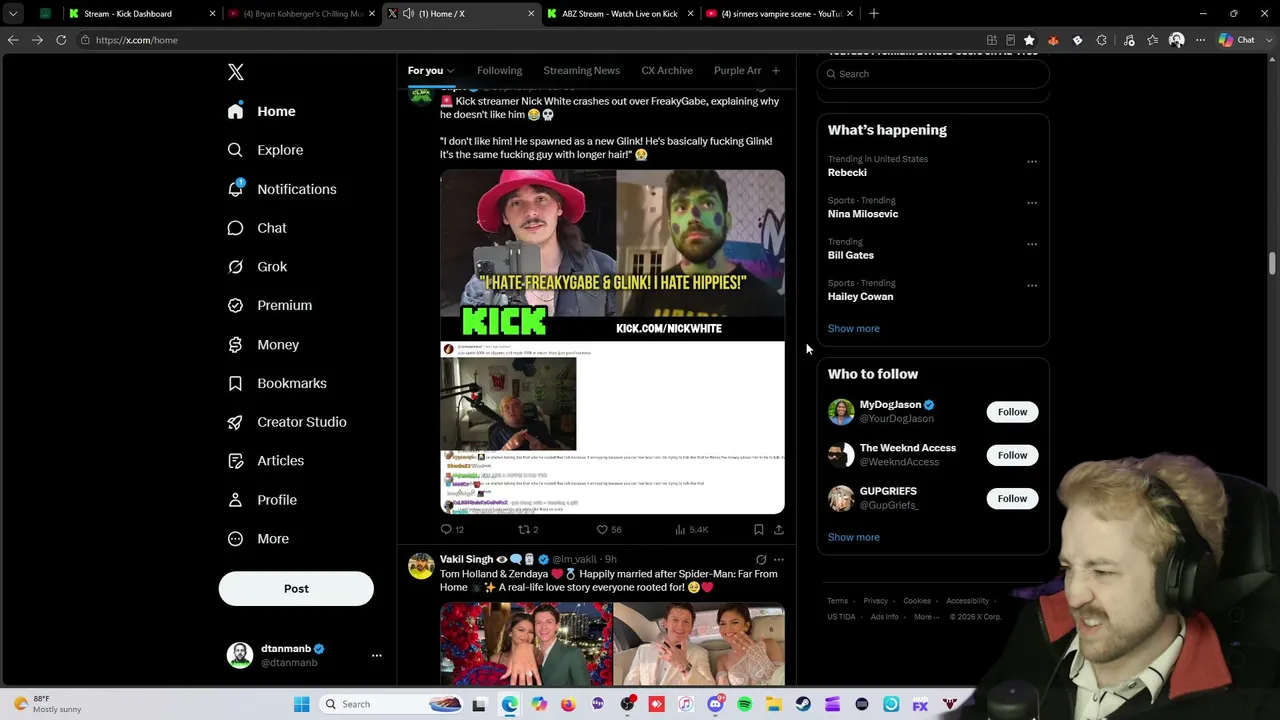Open the Windows Start menu
This screenshot has height=720, width=1280.
click(x=302, y=704)
